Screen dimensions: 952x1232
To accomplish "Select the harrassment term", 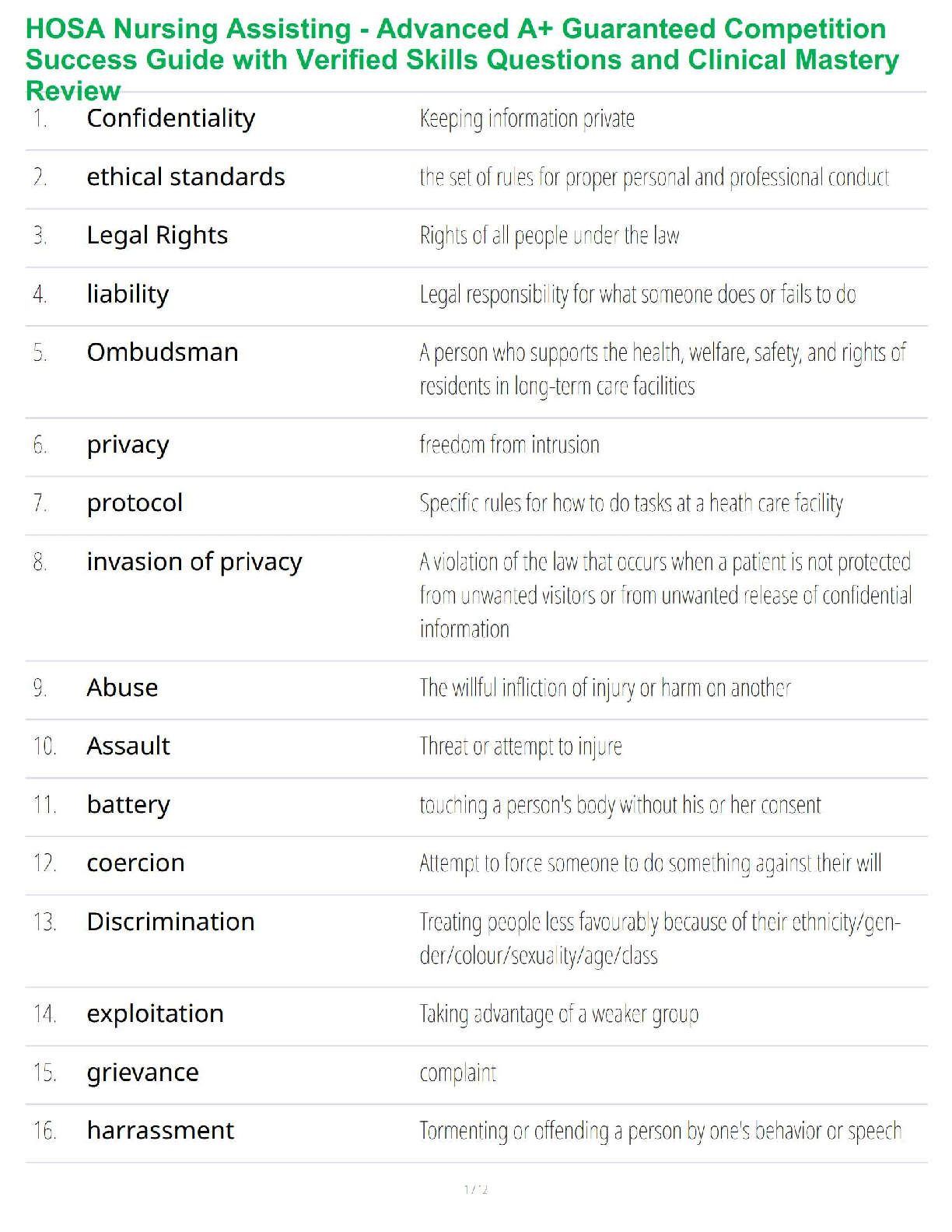I will coord(160,1130).
